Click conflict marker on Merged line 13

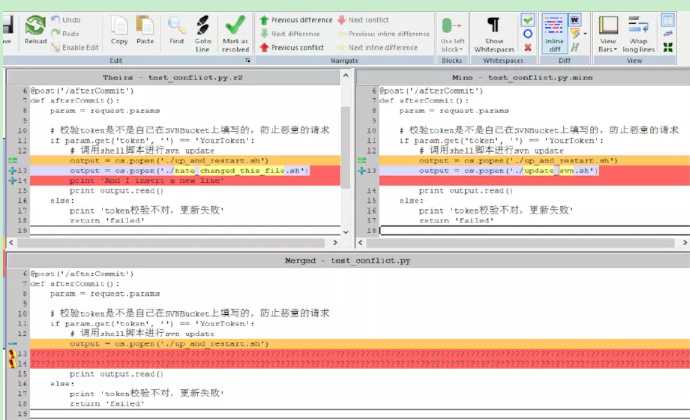coord(12,354)
